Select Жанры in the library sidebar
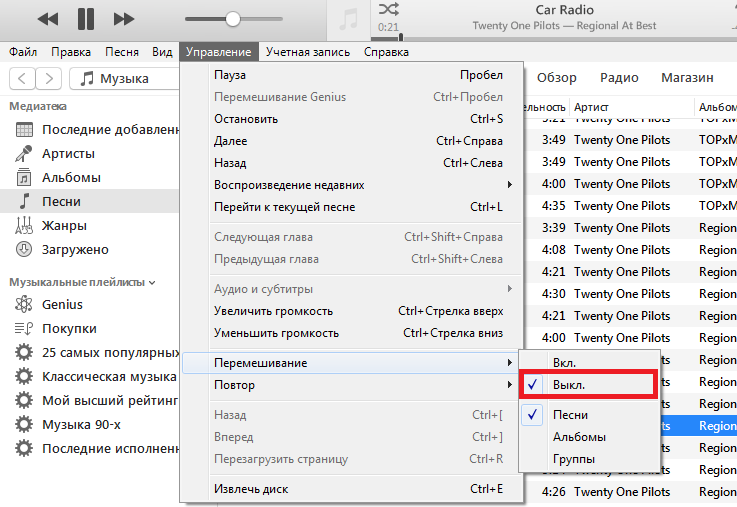737x507 pixels. tap(90, 226)
